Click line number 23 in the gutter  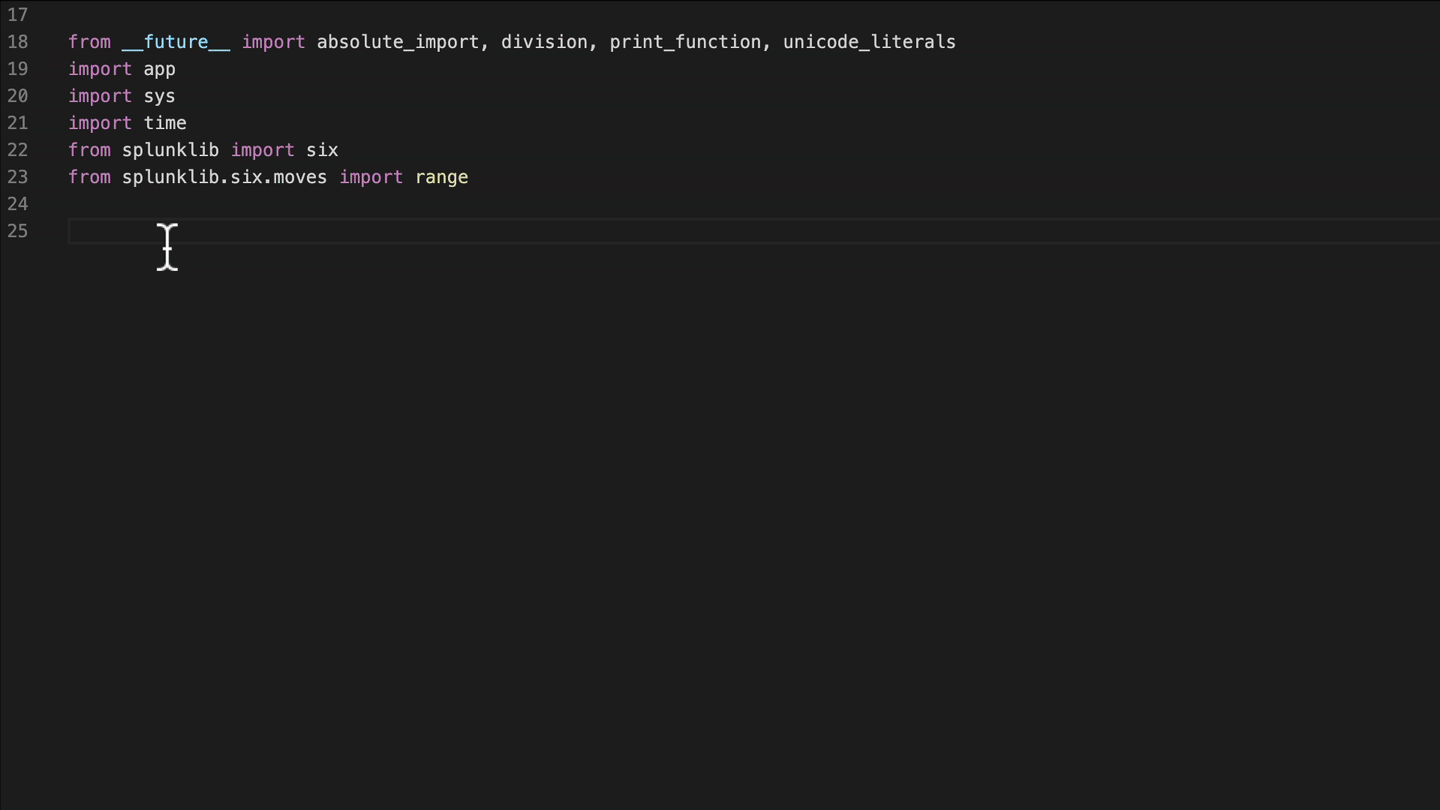(18, 177)
